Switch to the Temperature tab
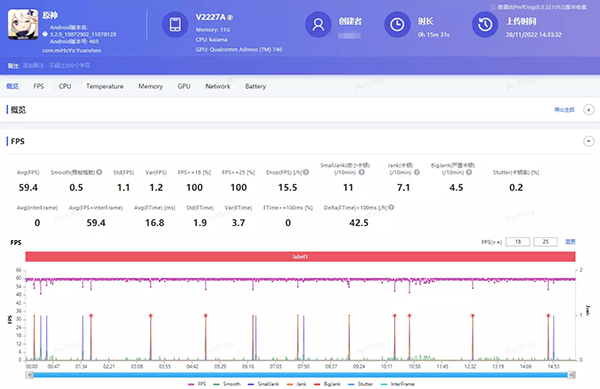The width and height of the screenshot is (600, 389). pyautogui.click(x=104, y=86)
